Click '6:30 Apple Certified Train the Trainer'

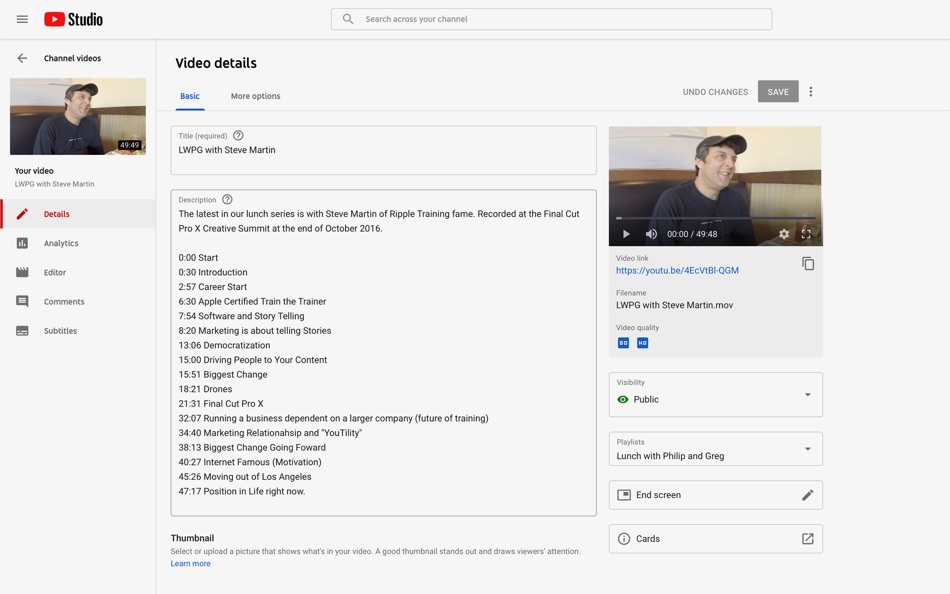pos(252,301)
